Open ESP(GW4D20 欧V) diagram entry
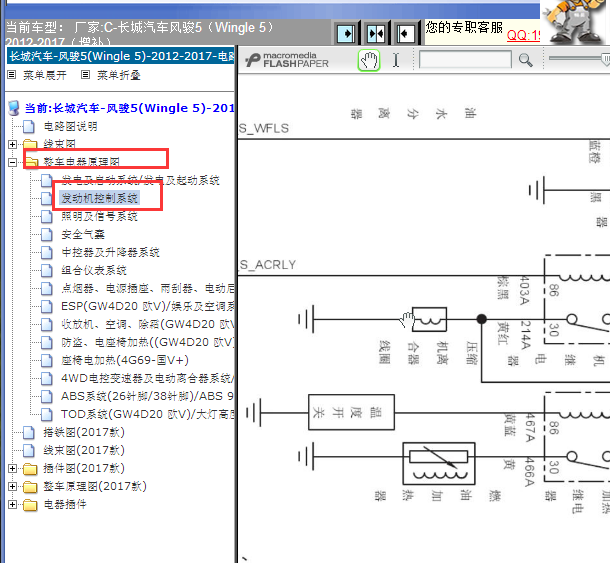Viewport: 610px width, 563px height. click(x=148, y=306)
